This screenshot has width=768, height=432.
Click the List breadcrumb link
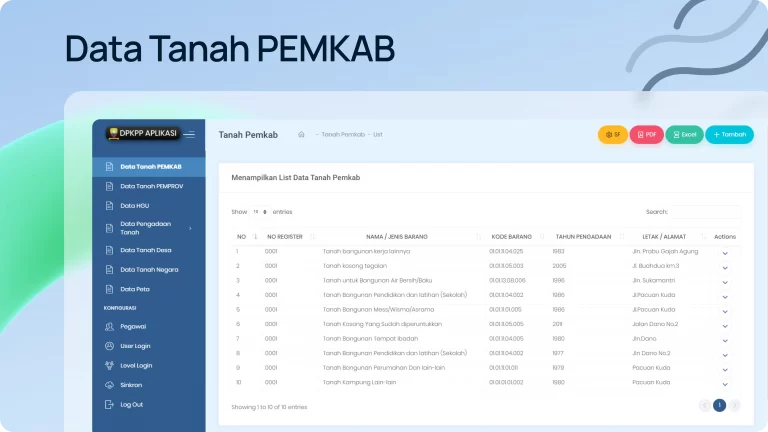tap(378, 135)
